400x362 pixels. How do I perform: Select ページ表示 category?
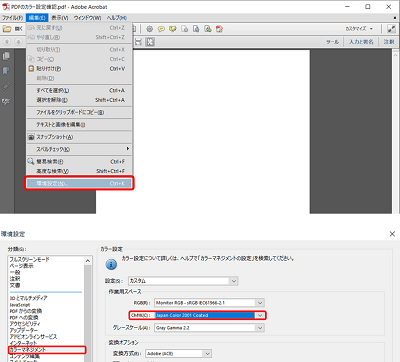pos(21,266)
